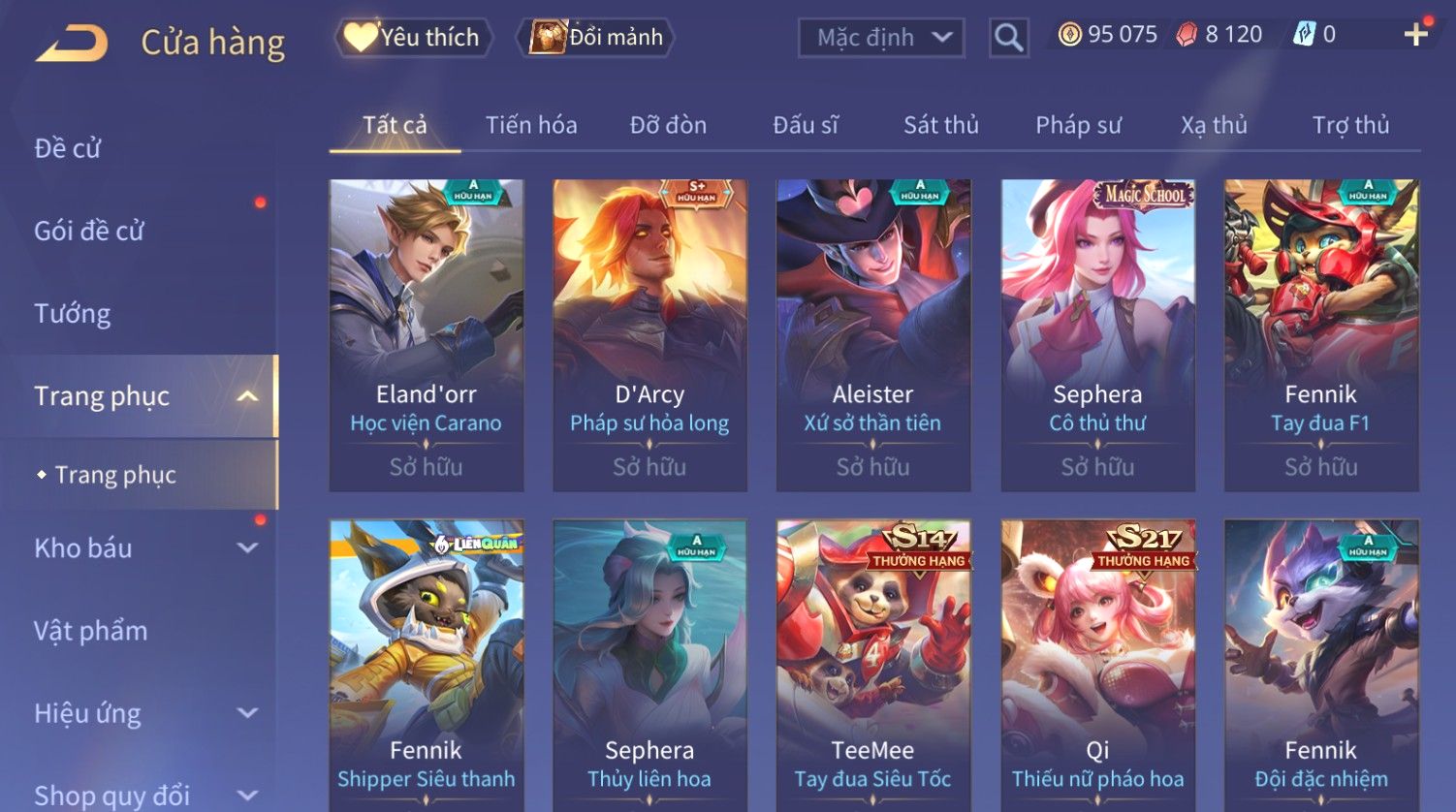Open TeeMee Tay đua Siêu Tốc skin
The width and height of the screenshot is (1456, 812).
(x=872, y=666)
